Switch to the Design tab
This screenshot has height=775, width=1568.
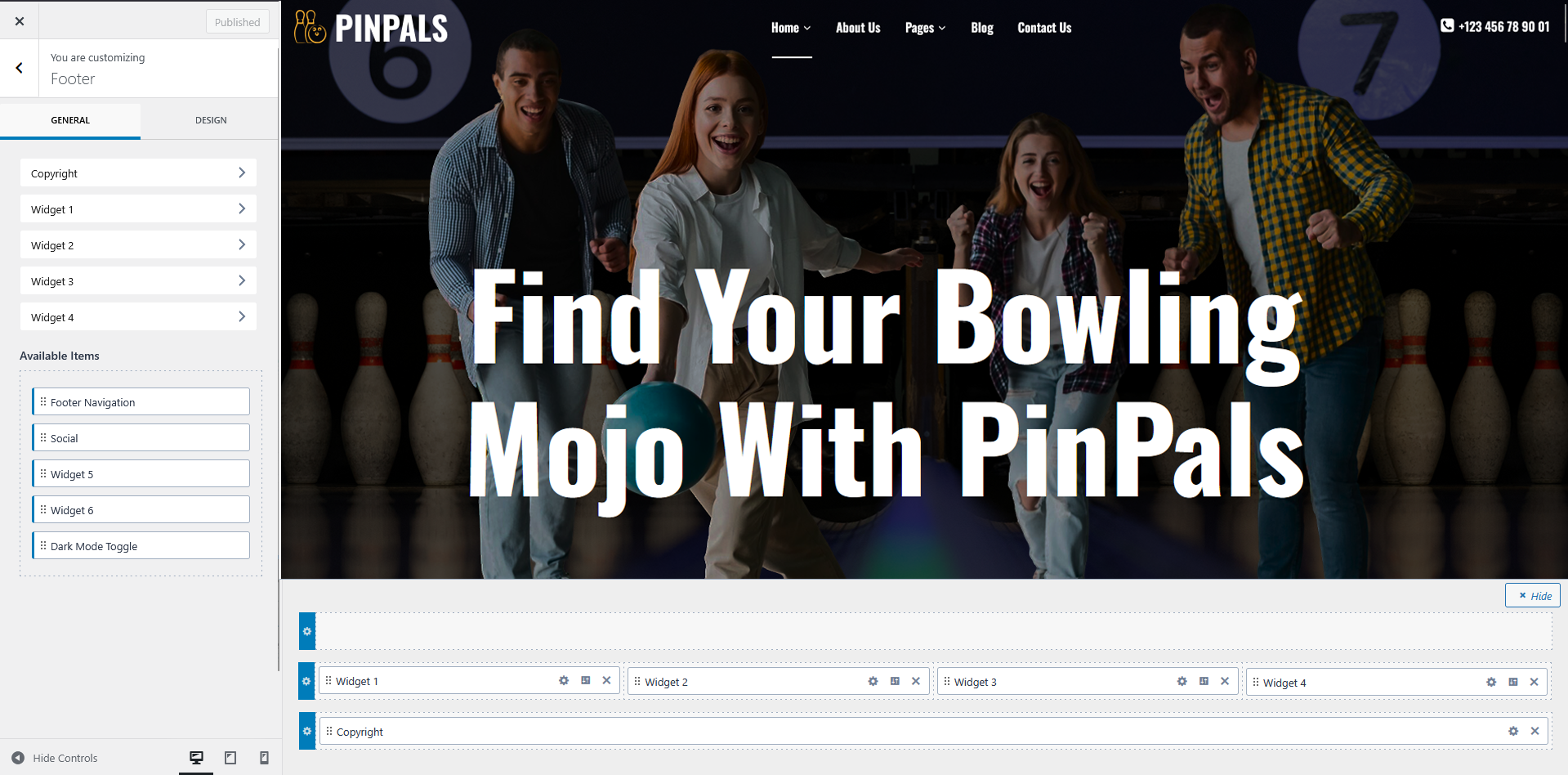[x=211, y=120]
